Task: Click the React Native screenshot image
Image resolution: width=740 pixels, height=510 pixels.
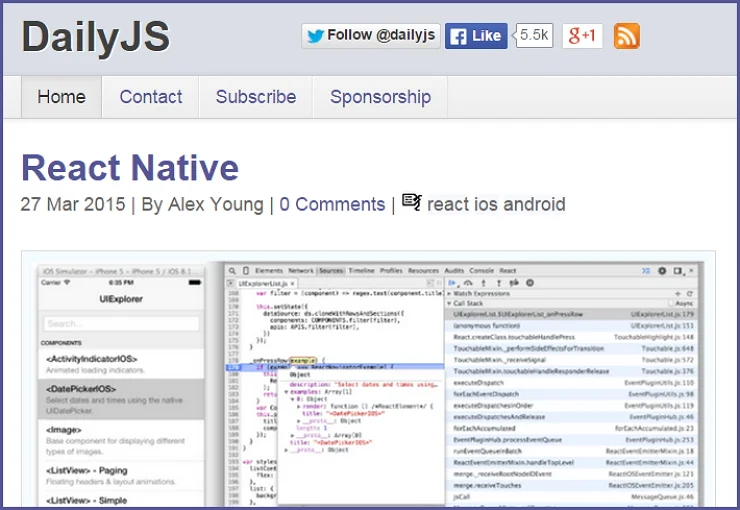Action: (x=369, y=380)
